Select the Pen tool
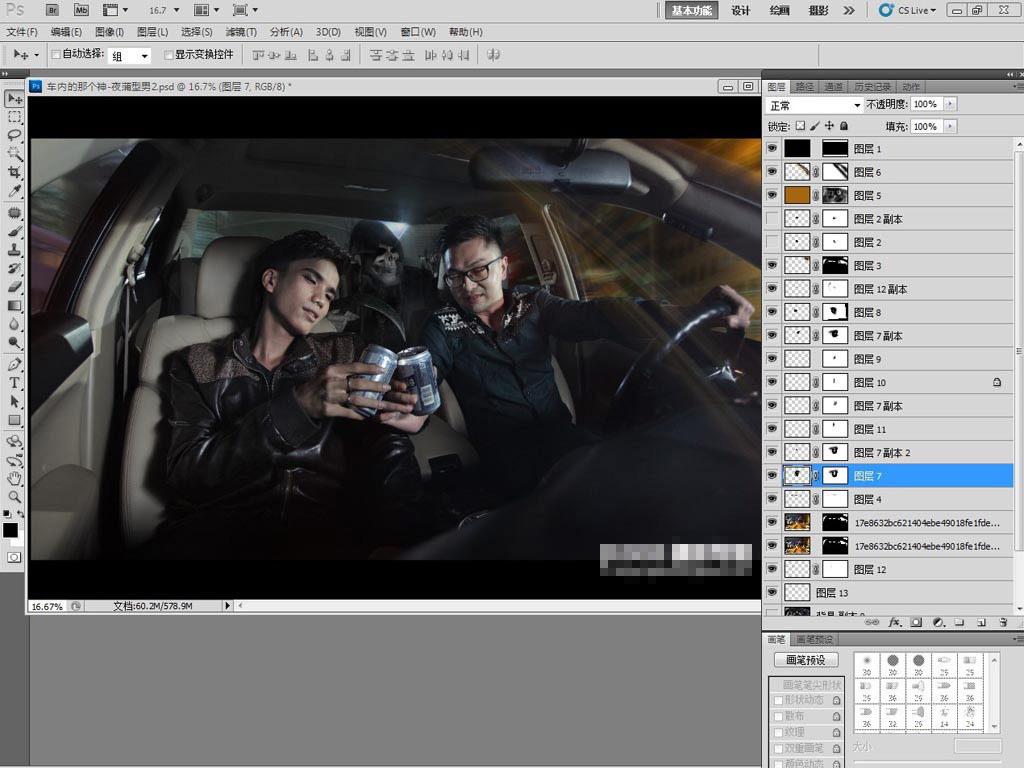The width and height of the screenshot is (1024, 768). coord(14,364)
